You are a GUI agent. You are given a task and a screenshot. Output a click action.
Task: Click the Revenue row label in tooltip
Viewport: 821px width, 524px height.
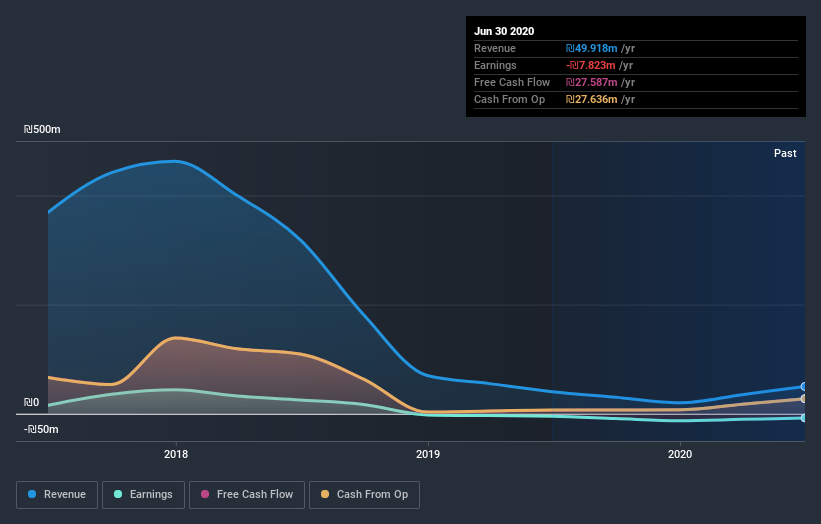click(x=495, y=48)
